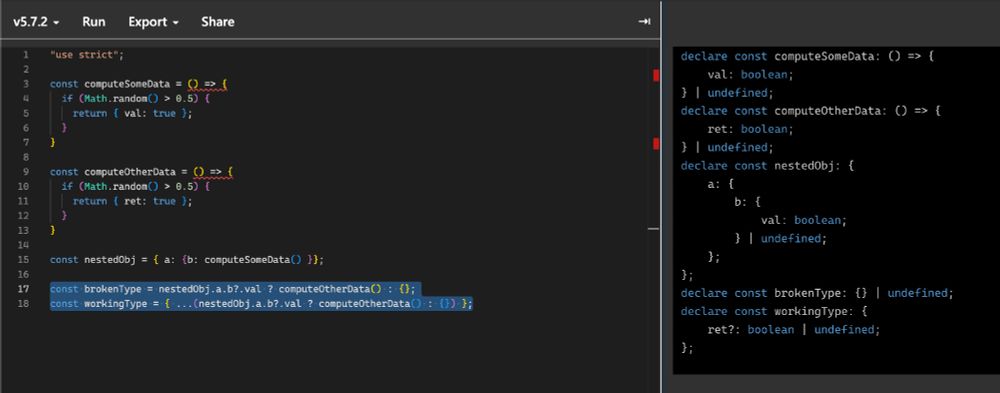1000x393 pixels.
Task: Open the Export dropdown menu
Action: click(x=154, y=22)
